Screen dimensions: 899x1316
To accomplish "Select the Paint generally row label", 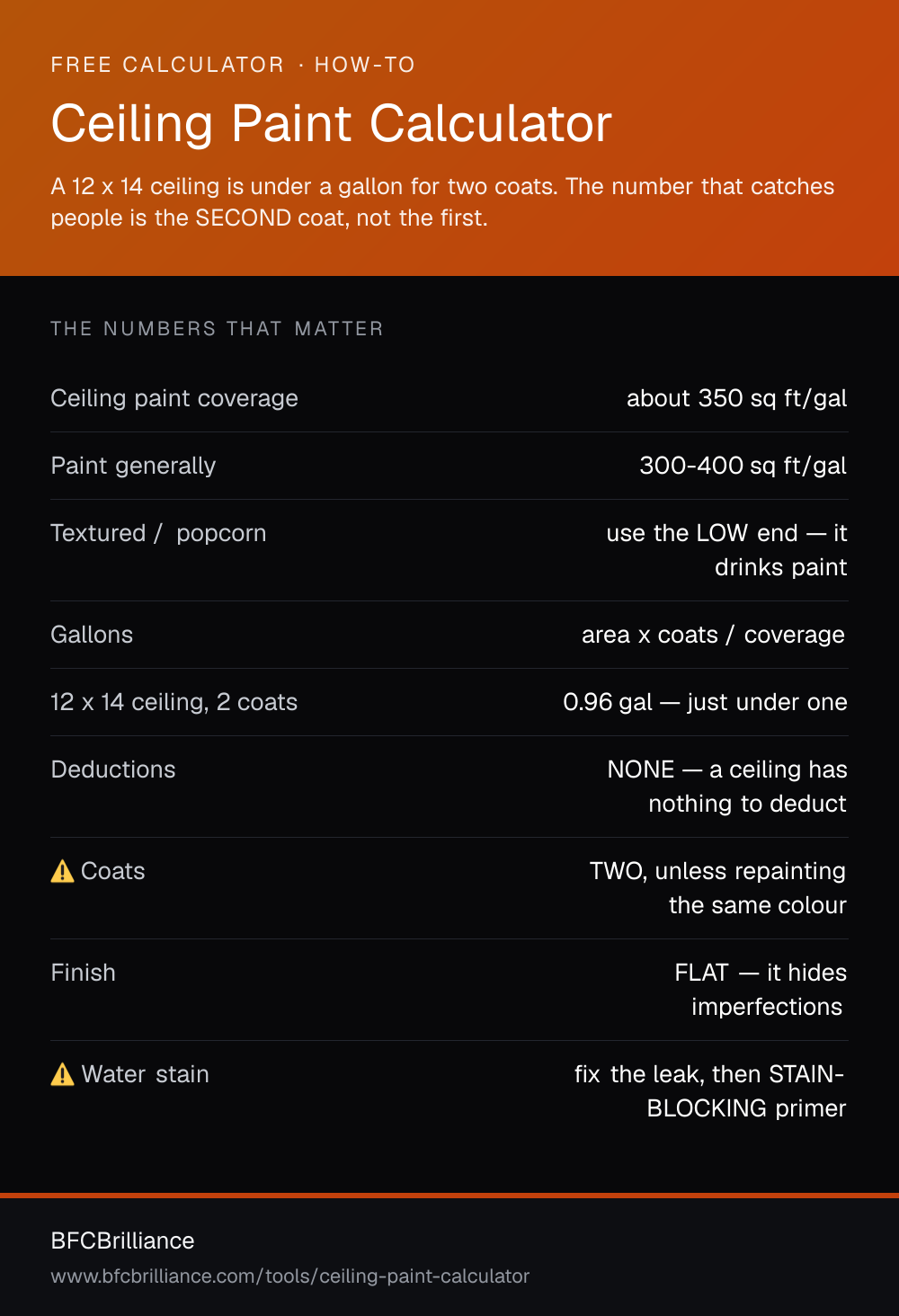I will coord(133,466).
